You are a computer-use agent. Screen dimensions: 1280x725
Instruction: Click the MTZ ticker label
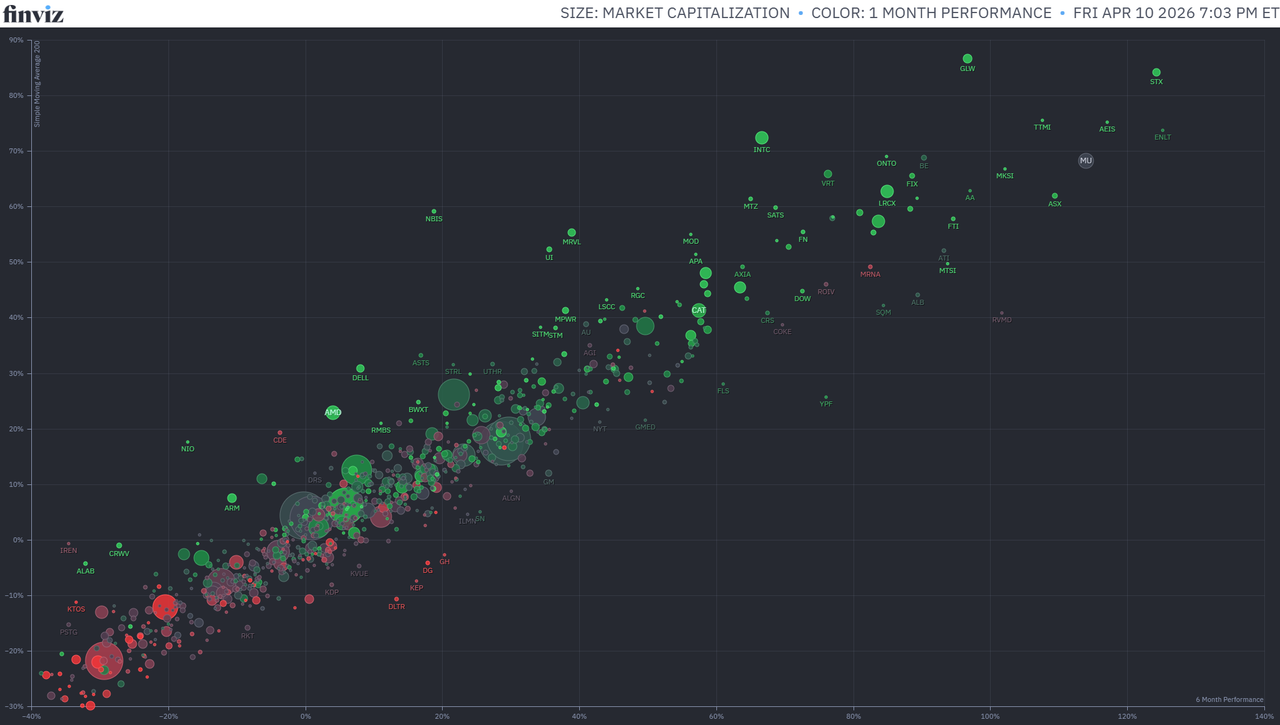pyautogui.click(x=751, y=206)
